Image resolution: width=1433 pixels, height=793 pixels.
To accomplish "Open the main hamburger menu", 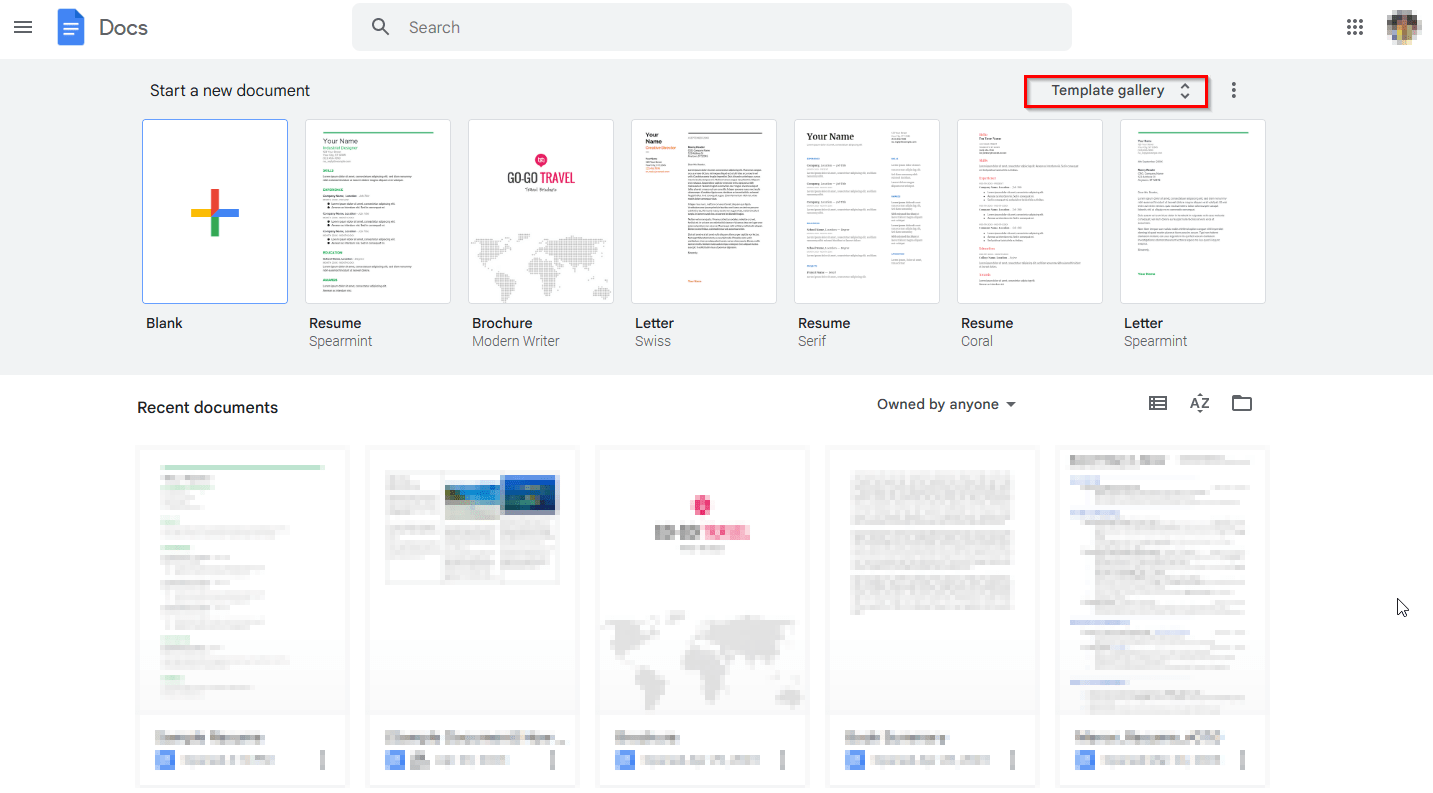I will (x=23, y=27).
